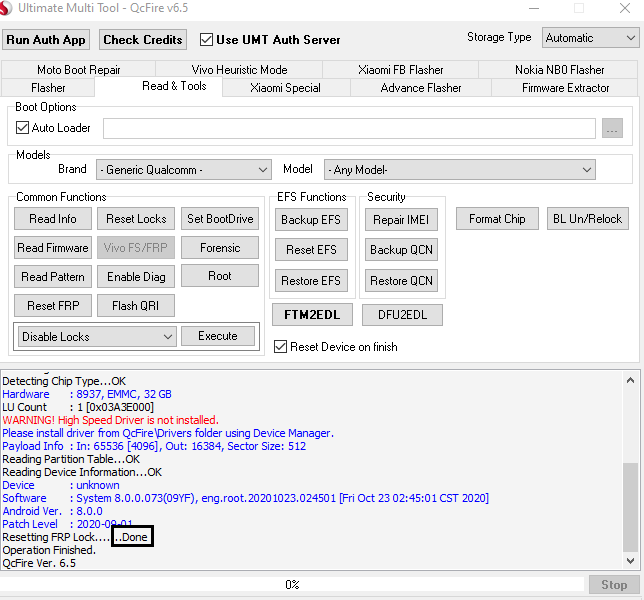Click the Flash QRI button
The width and height of the screenshot is (644, 600).
click(x=136, y=306)
